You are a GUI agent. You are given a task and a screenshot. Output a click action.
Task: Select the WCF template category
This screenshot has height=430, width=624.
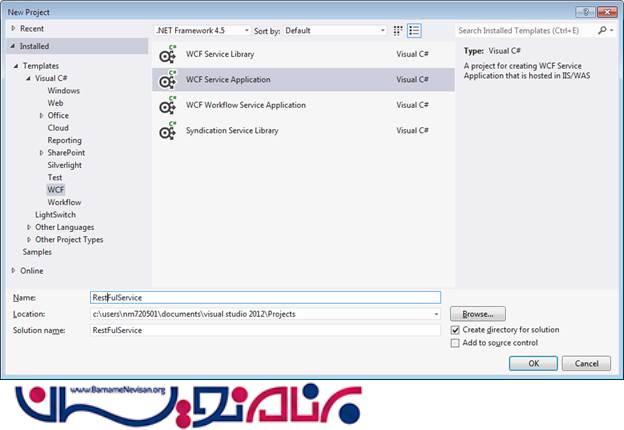(x=56, y=190)
